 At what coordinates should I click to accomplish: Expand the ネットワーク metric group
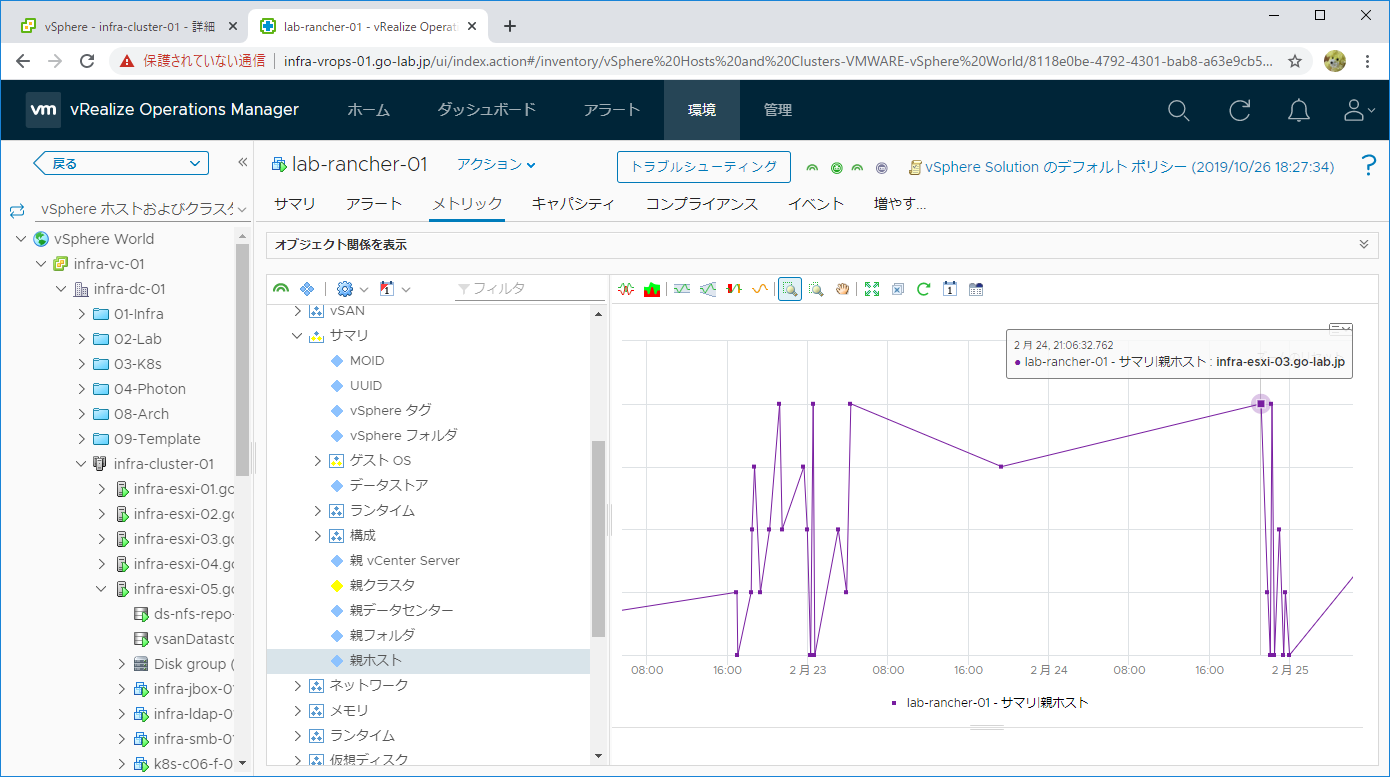[297, 686]
